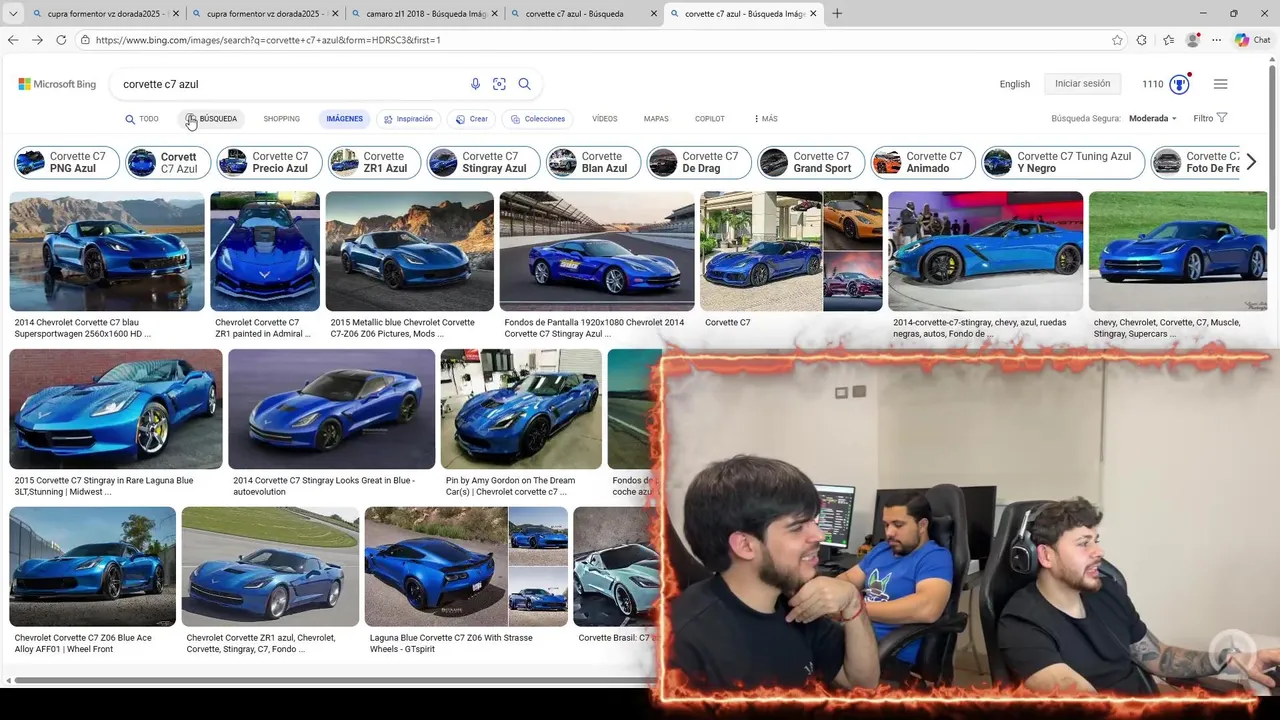Open 2014 Stingray Looks Great in Blue image
Image resolution: width=1280 pixels, height=720 pixels.
click(x=332, y=409)
